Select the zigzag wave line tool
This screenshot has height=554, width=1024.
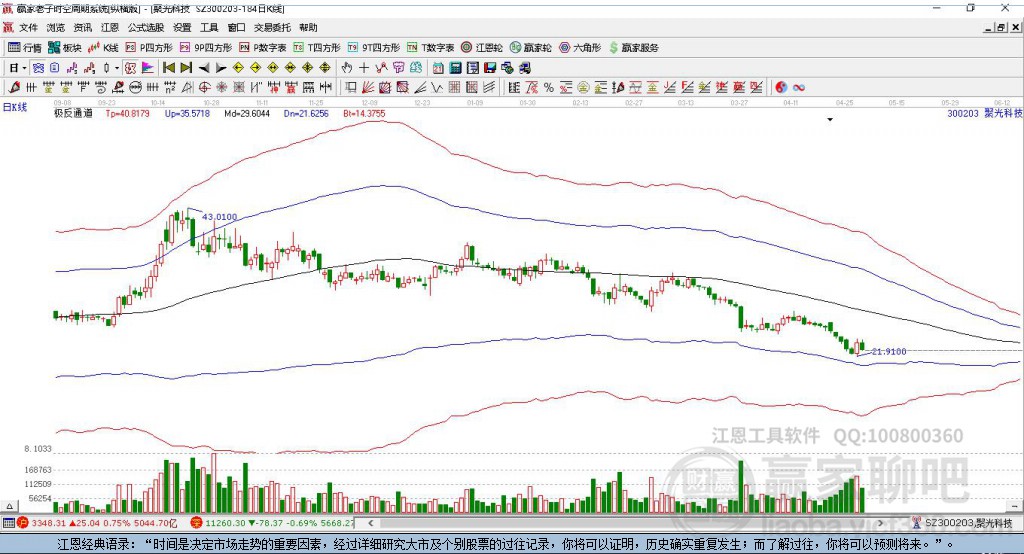click(436, 88)
